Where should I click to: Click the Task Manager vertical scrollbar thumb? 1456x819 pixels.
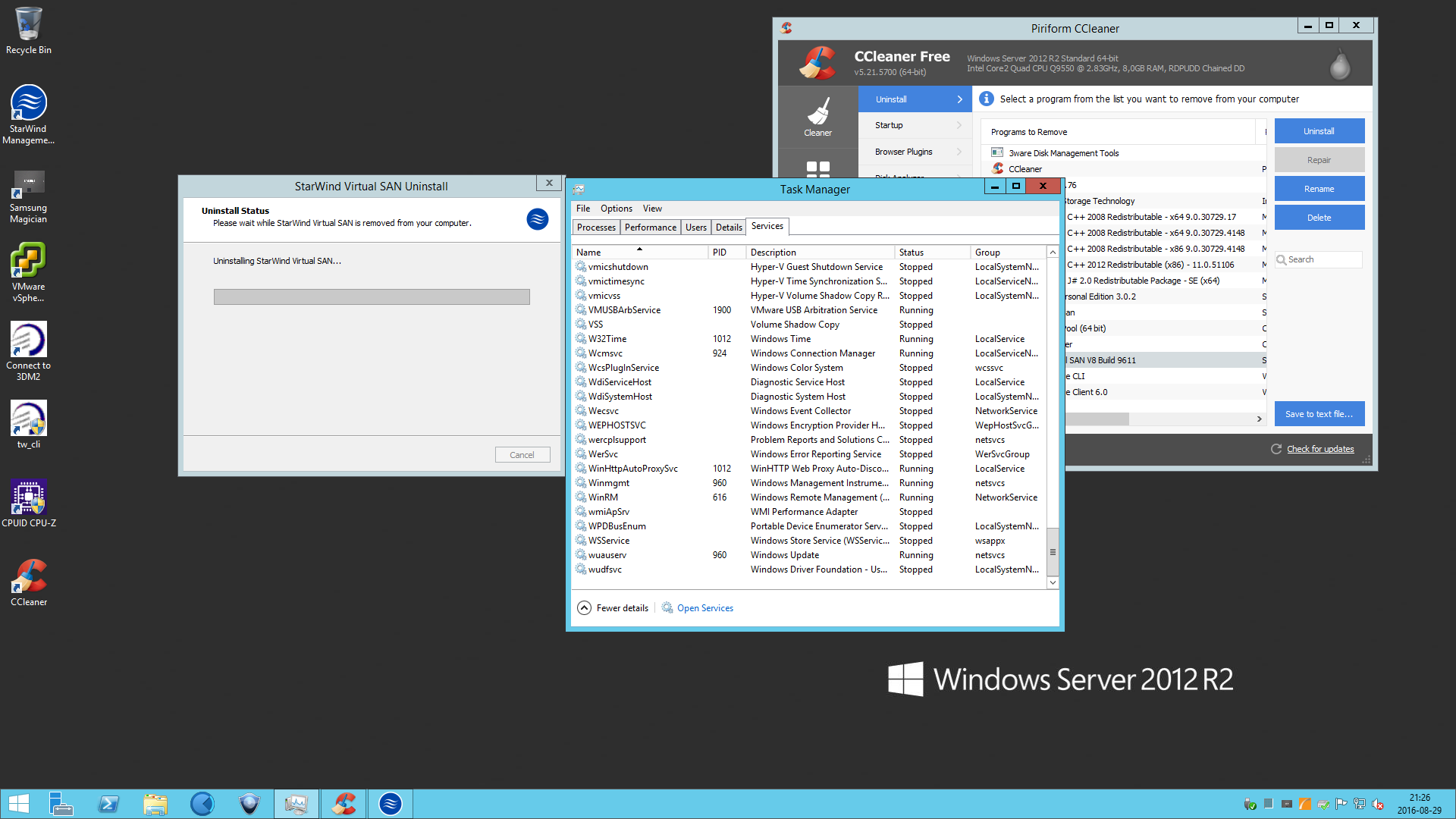point(1053,551)
